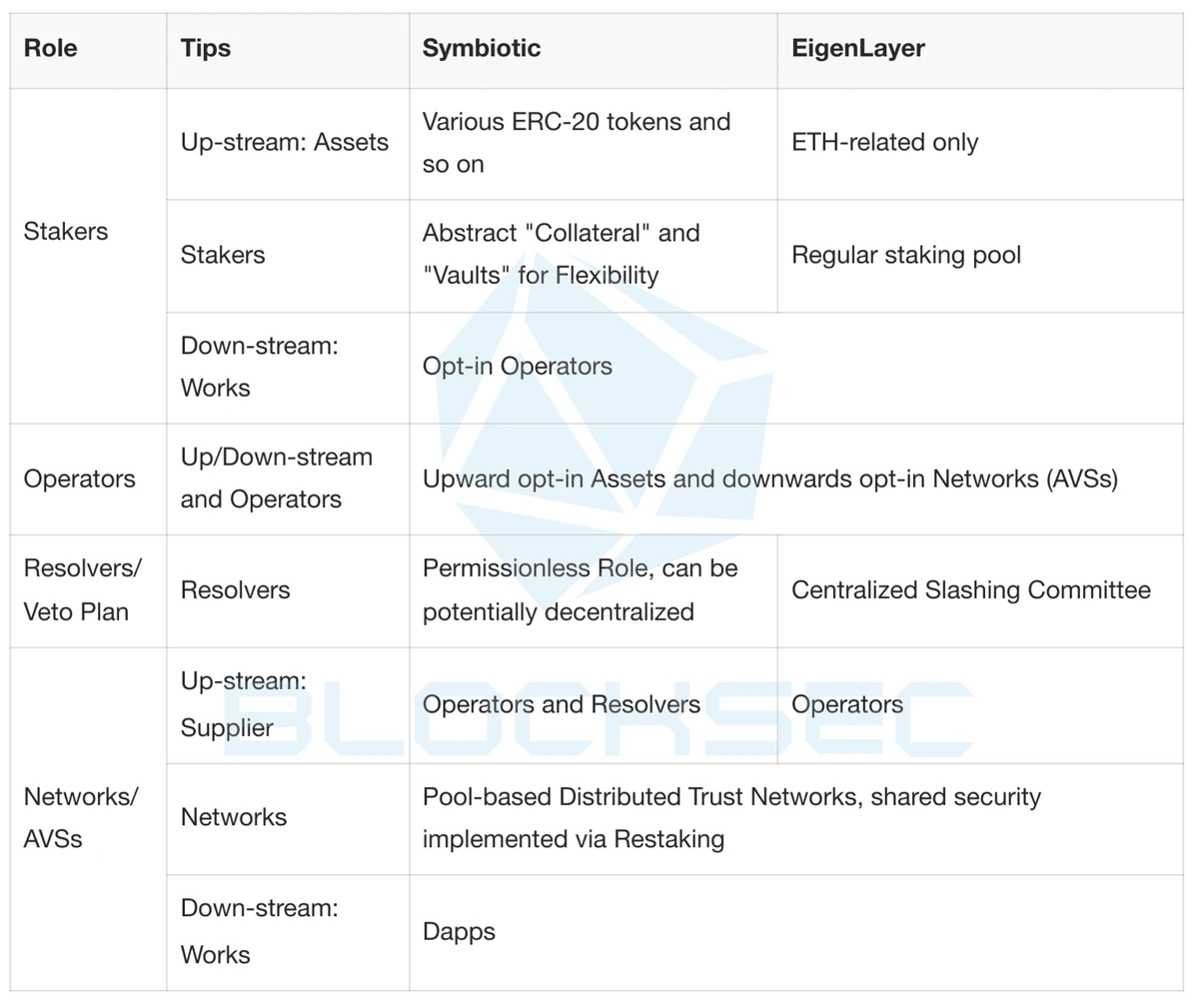
Task: Select the "Centralized Slashing Committee" cell
Action: click(970, 590)
